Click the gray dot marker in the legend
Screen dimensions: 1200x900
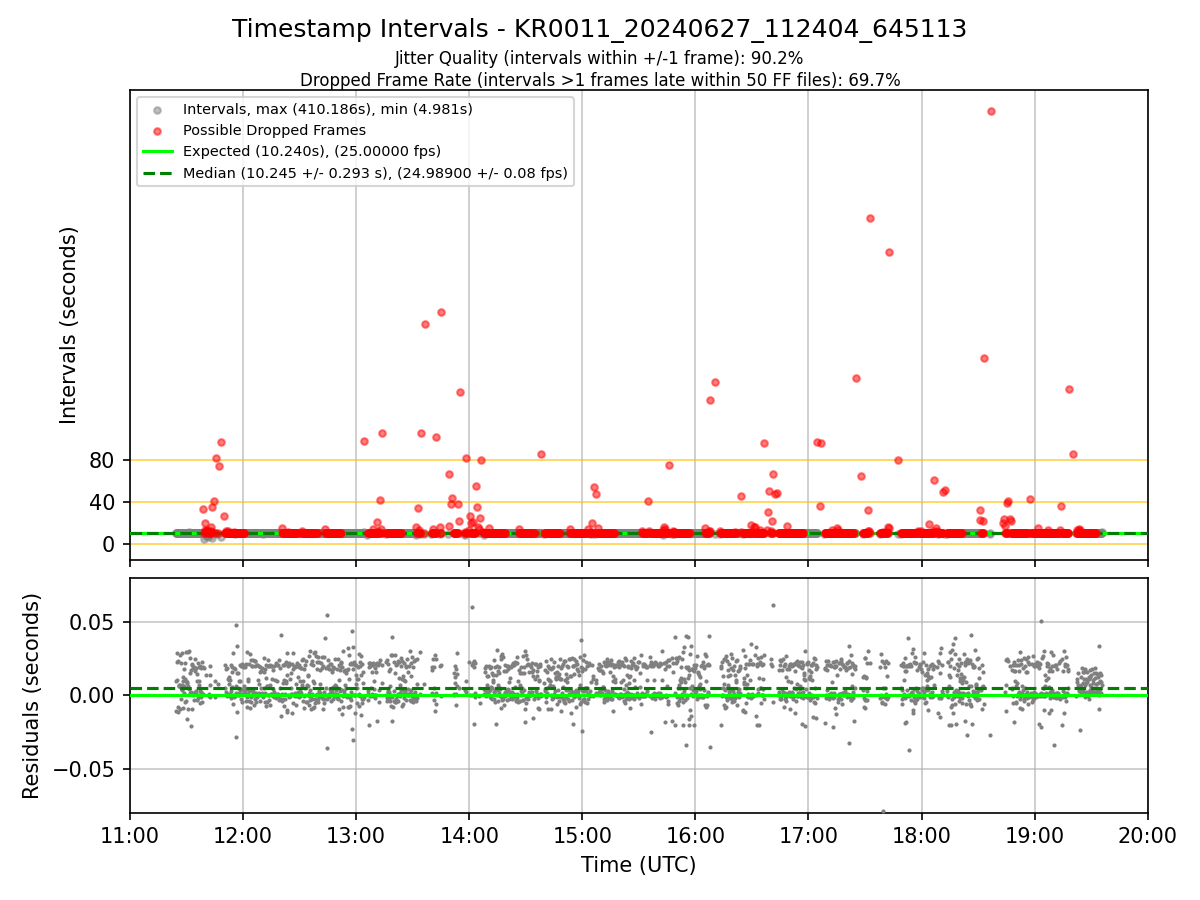(x=156, y=109)
